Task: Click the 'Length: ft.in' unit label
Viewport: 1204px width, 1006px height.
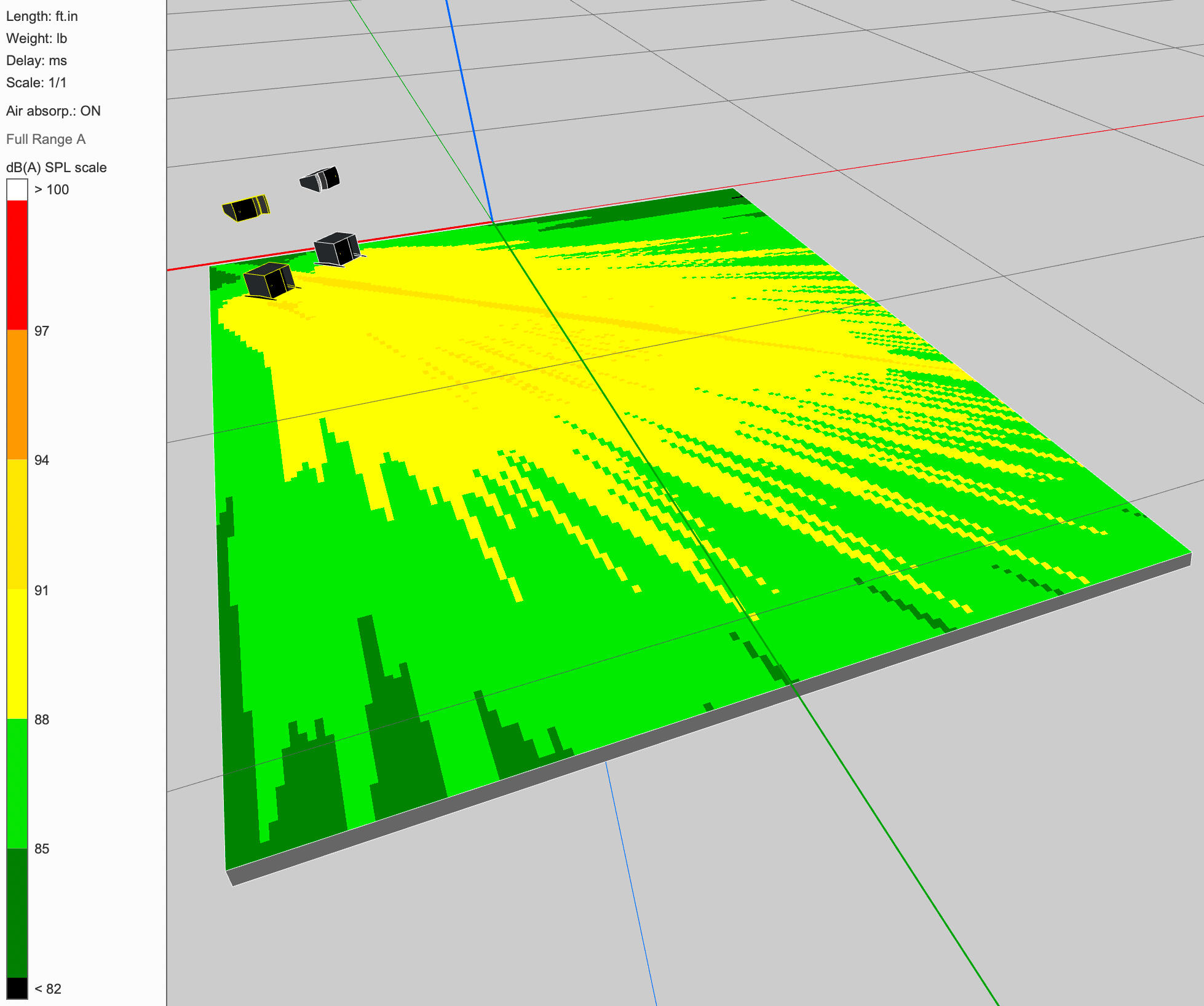Action: tap(42, 16)
